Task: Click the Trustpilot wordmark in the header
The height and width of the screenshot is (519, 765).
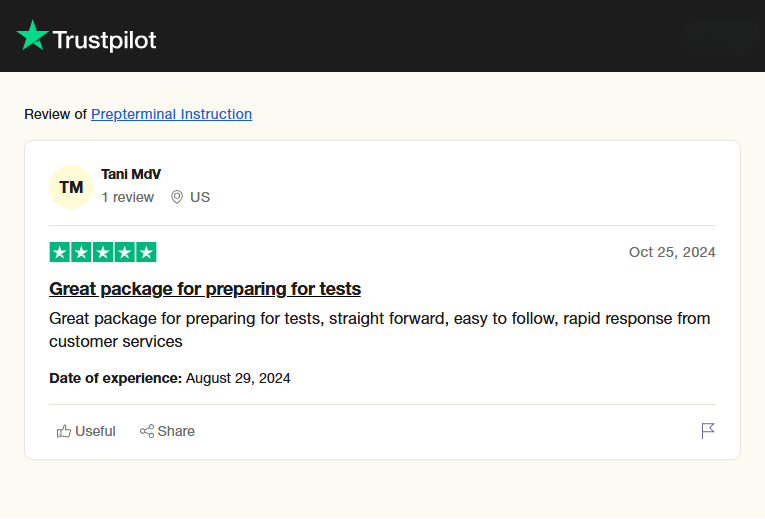Action: 104,40
